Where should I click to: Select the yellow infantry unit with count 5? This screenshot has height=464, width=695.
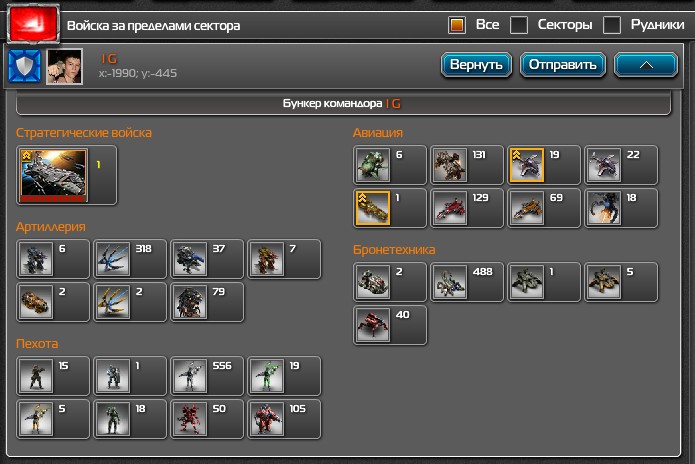[x=53, y=419]
